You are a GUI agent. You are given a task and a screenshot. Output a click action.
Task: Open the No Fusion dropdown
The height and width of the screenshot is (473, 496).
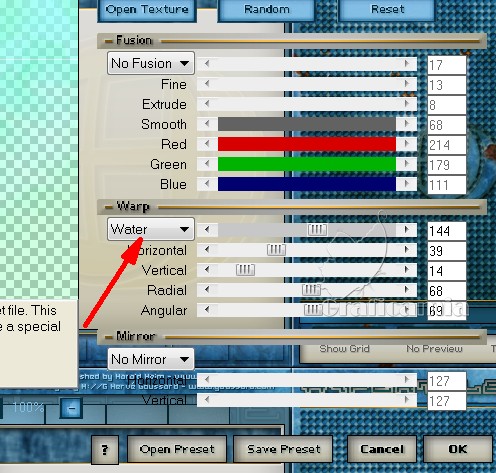pos(151,63)
